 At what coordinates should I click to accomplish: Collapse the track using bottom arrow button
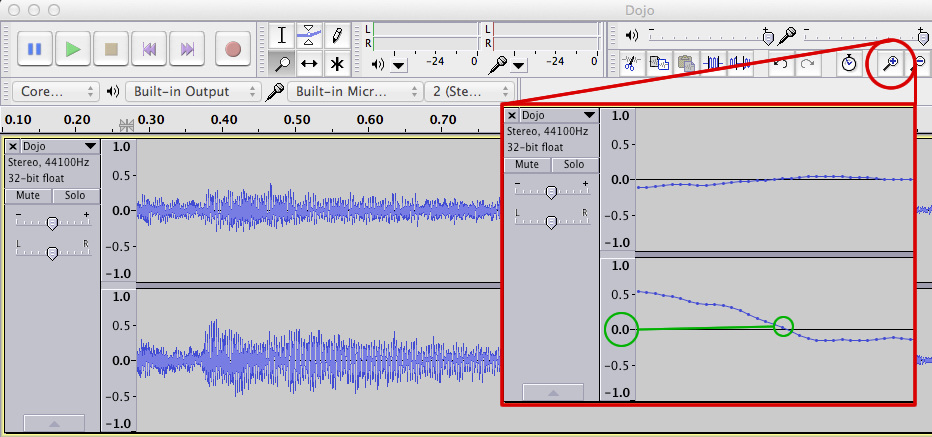pos(53,425)
